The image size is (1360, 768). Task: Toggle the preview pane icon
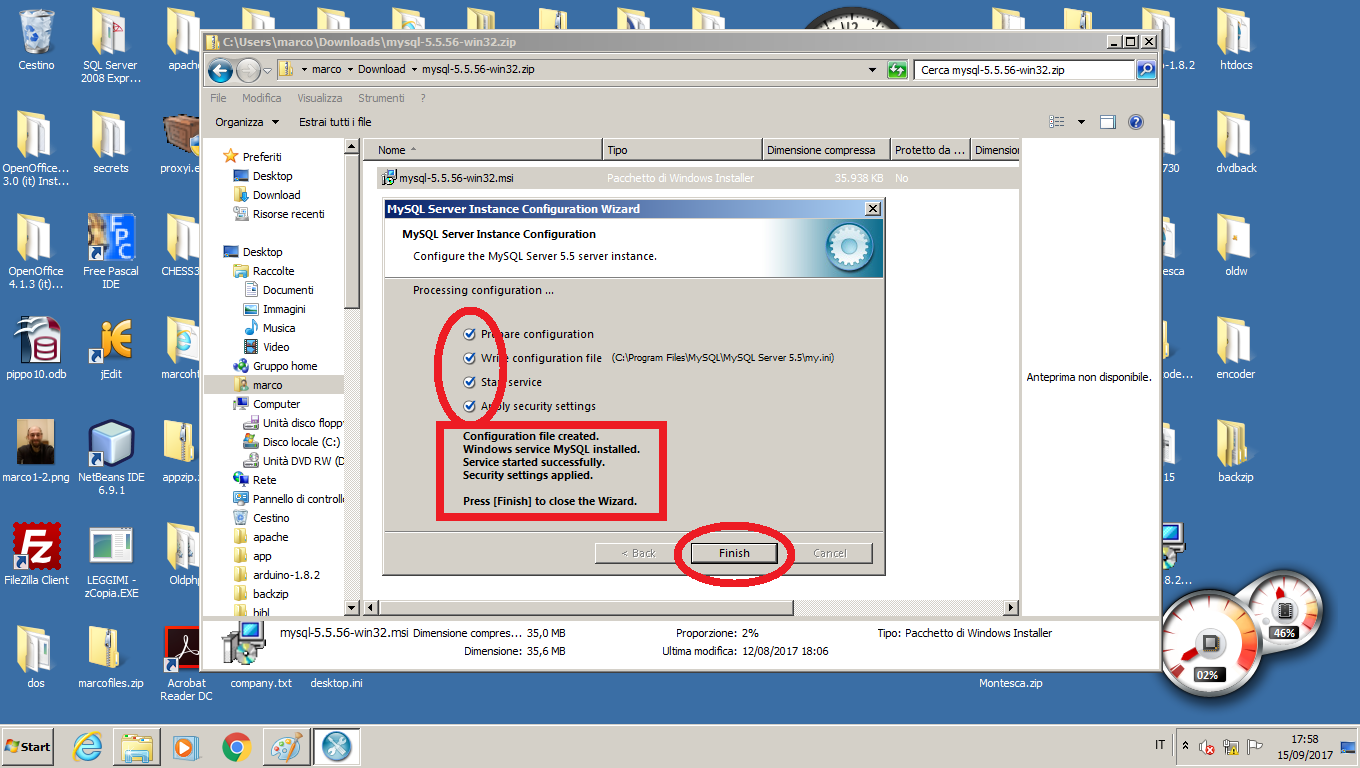click(1107, 122)
